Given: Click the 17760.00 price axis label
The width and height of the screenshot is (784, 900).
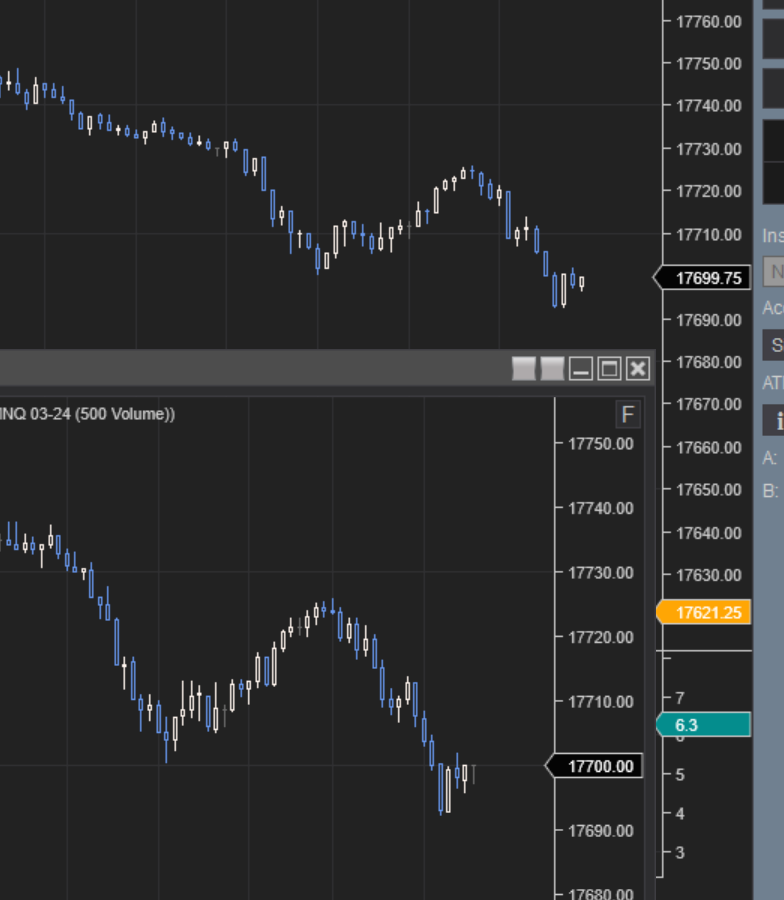Looking at the screenshot, I should click(x=708, y=21).
